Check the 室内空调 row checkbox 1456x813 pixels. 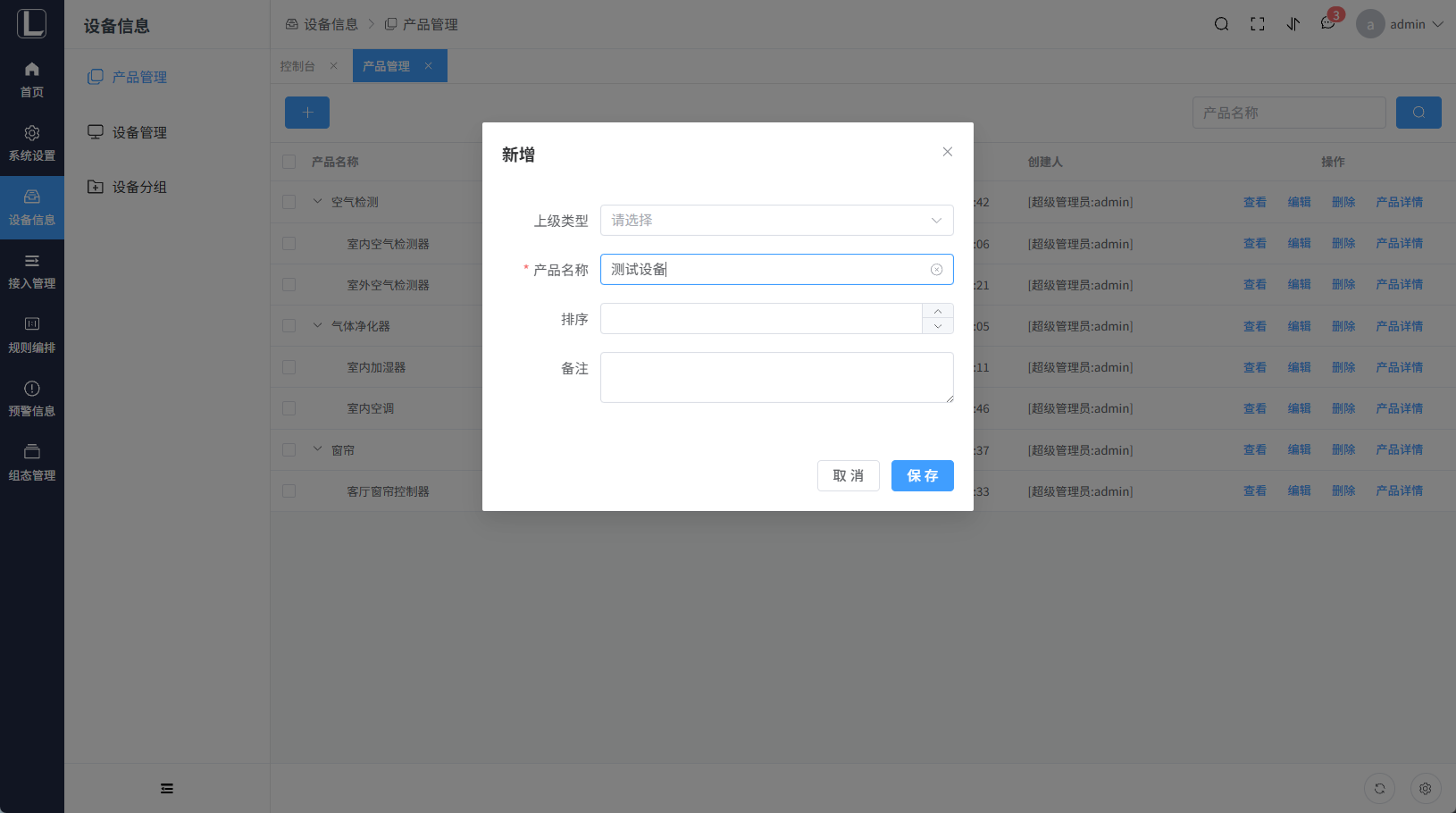pos(289,408)
